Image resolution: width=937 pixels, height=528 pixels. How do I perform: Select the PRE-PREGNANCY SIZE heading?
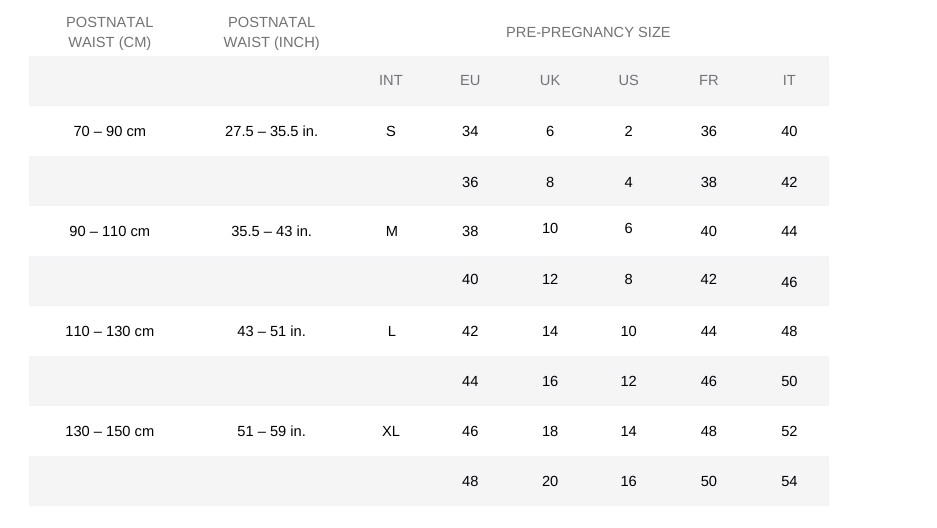pyautogui.click(x=588, y=32)
